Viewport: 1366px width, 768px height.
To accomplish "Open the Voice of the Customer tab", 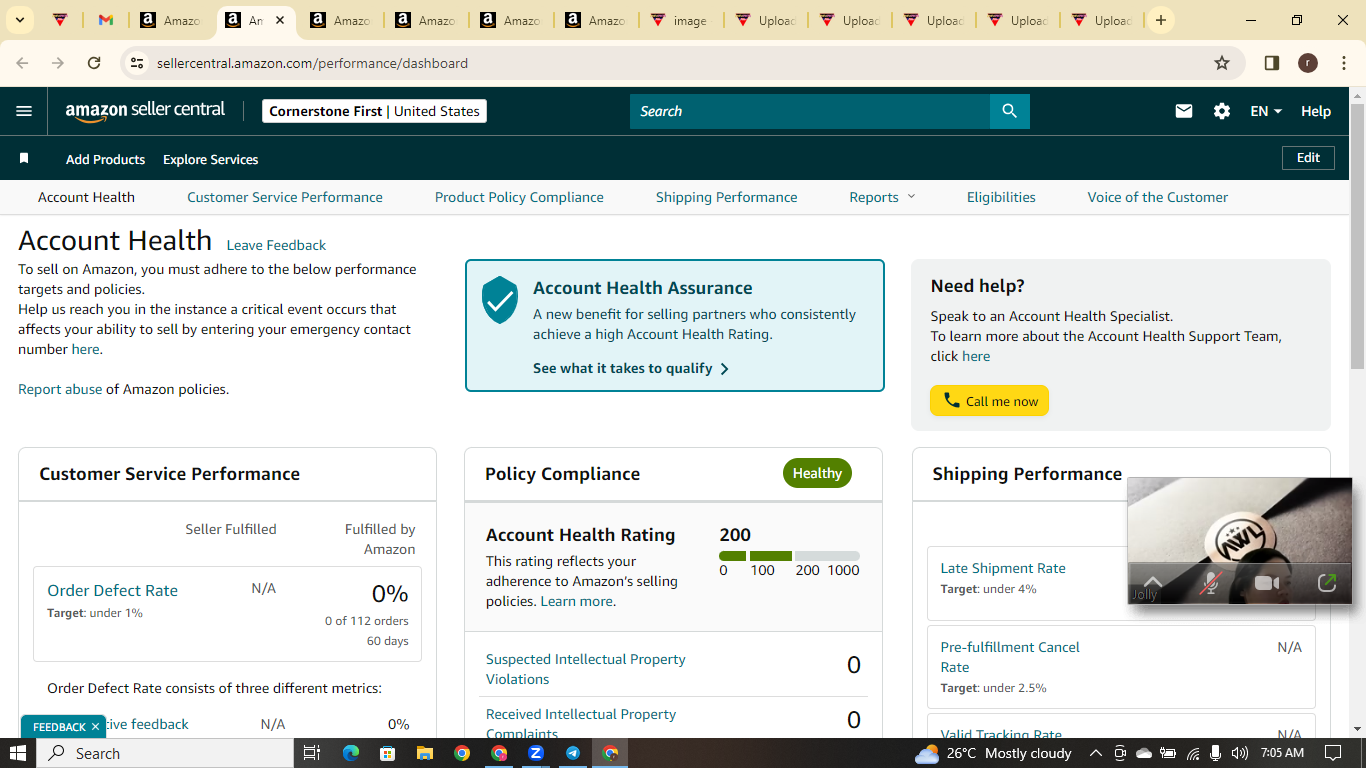I will [1158, 197].
